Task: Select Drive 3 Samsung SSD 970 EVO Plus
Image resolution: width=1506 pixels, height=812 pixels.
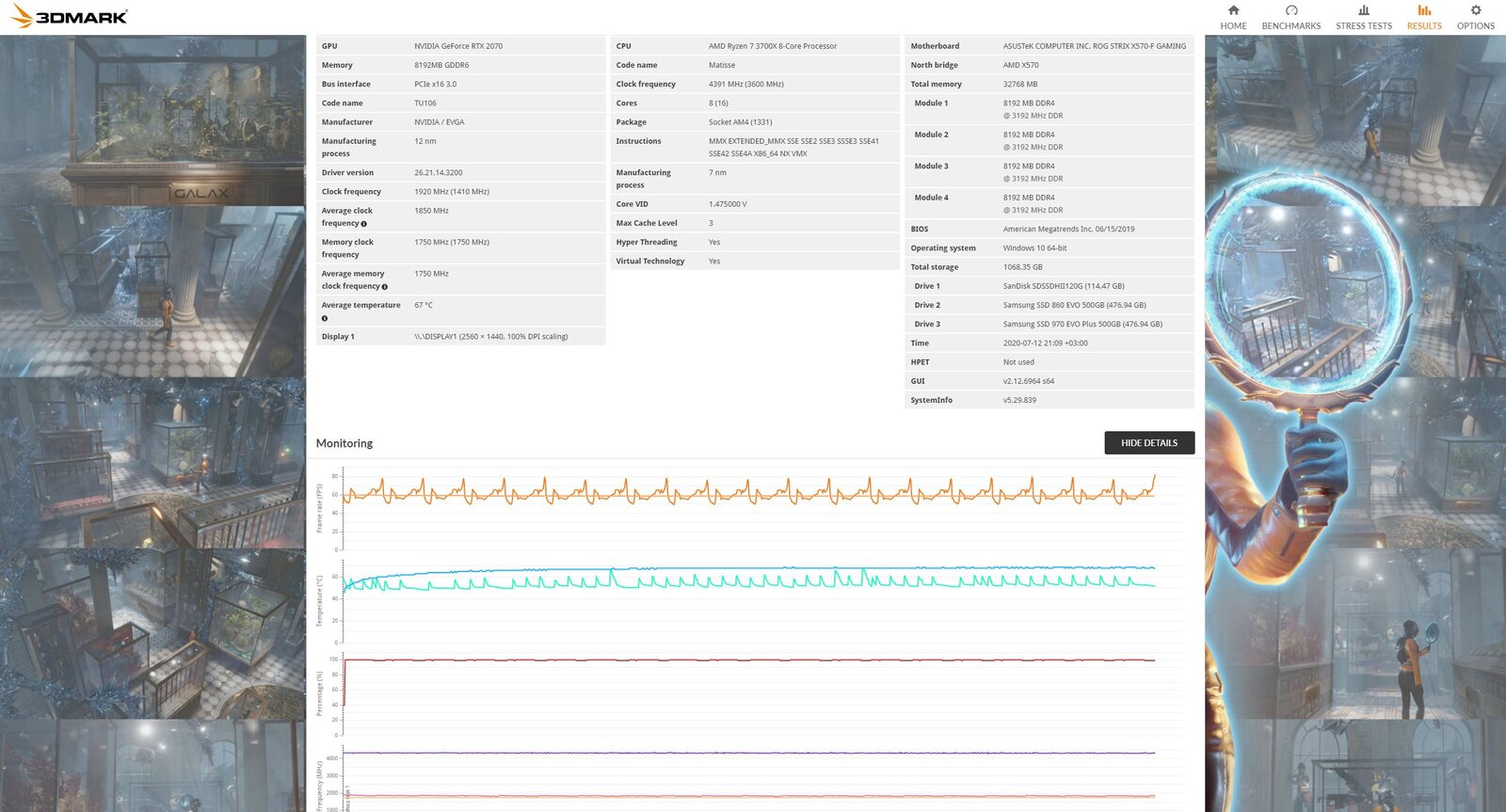Action: tap(1082, 325)
